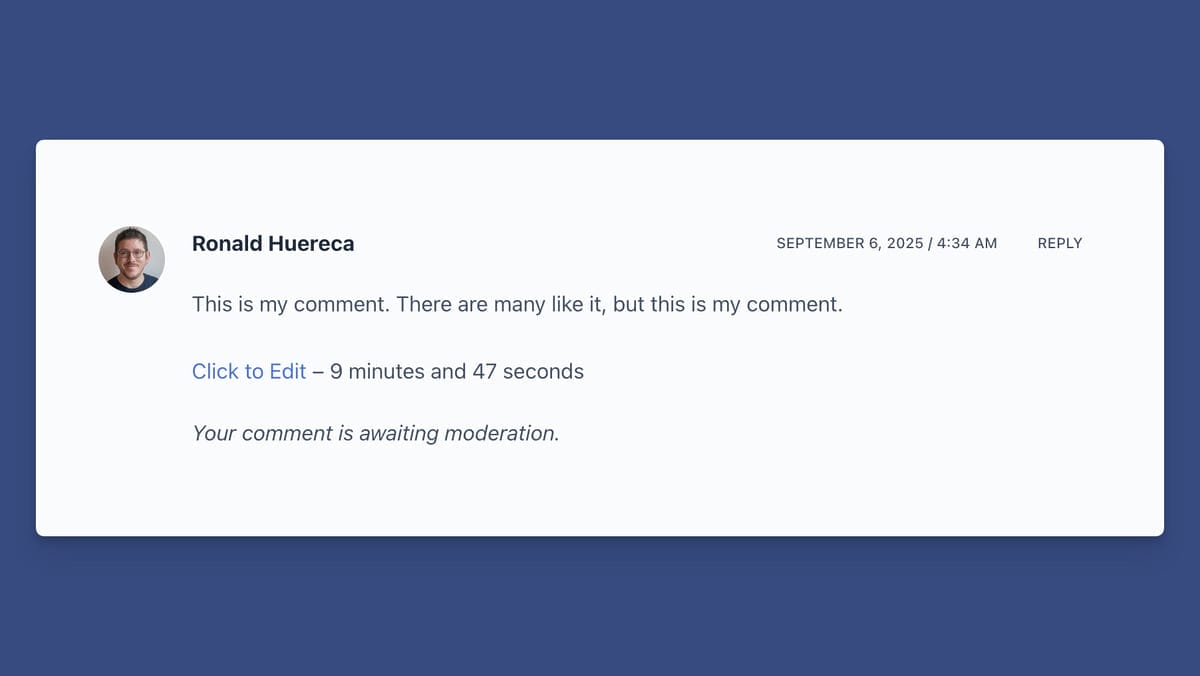Click the slash separator in the timestamp
The width and height of the screenshot is (1200, 676).
click(x=932, y=243)
